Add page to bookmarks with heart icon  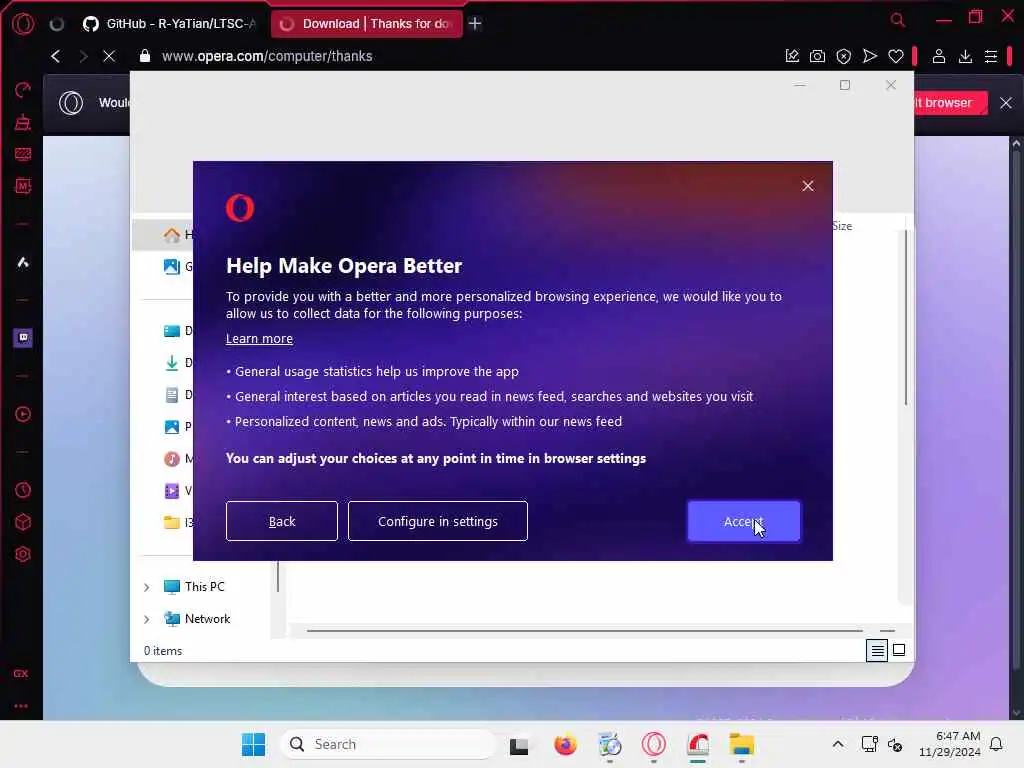tap(895, 56)
